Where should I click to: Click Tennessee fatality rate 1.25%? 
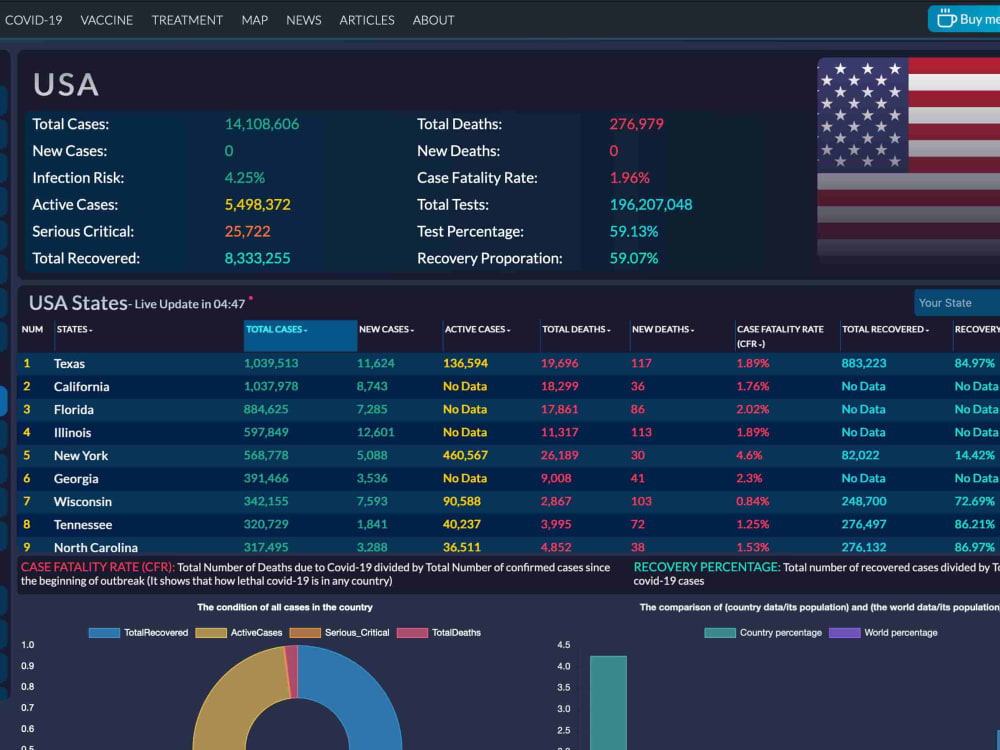point(753,524)
